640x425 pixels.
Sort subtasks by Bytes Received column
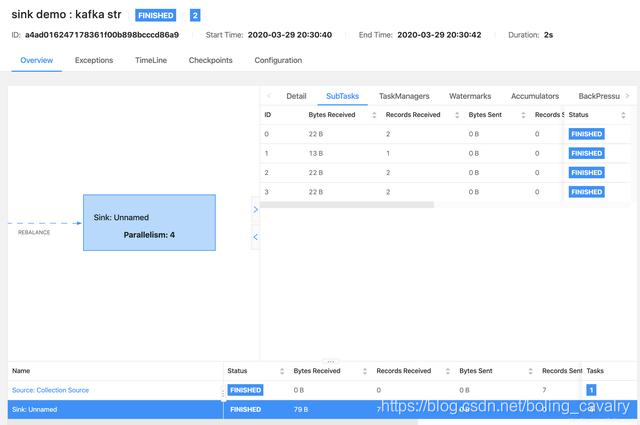pos(374,115)
